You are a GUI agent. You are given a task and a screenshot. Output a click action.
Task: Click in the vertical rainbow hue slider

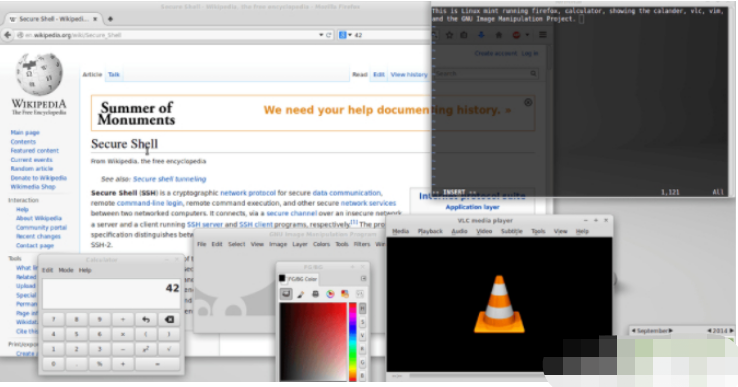[353, 342]
